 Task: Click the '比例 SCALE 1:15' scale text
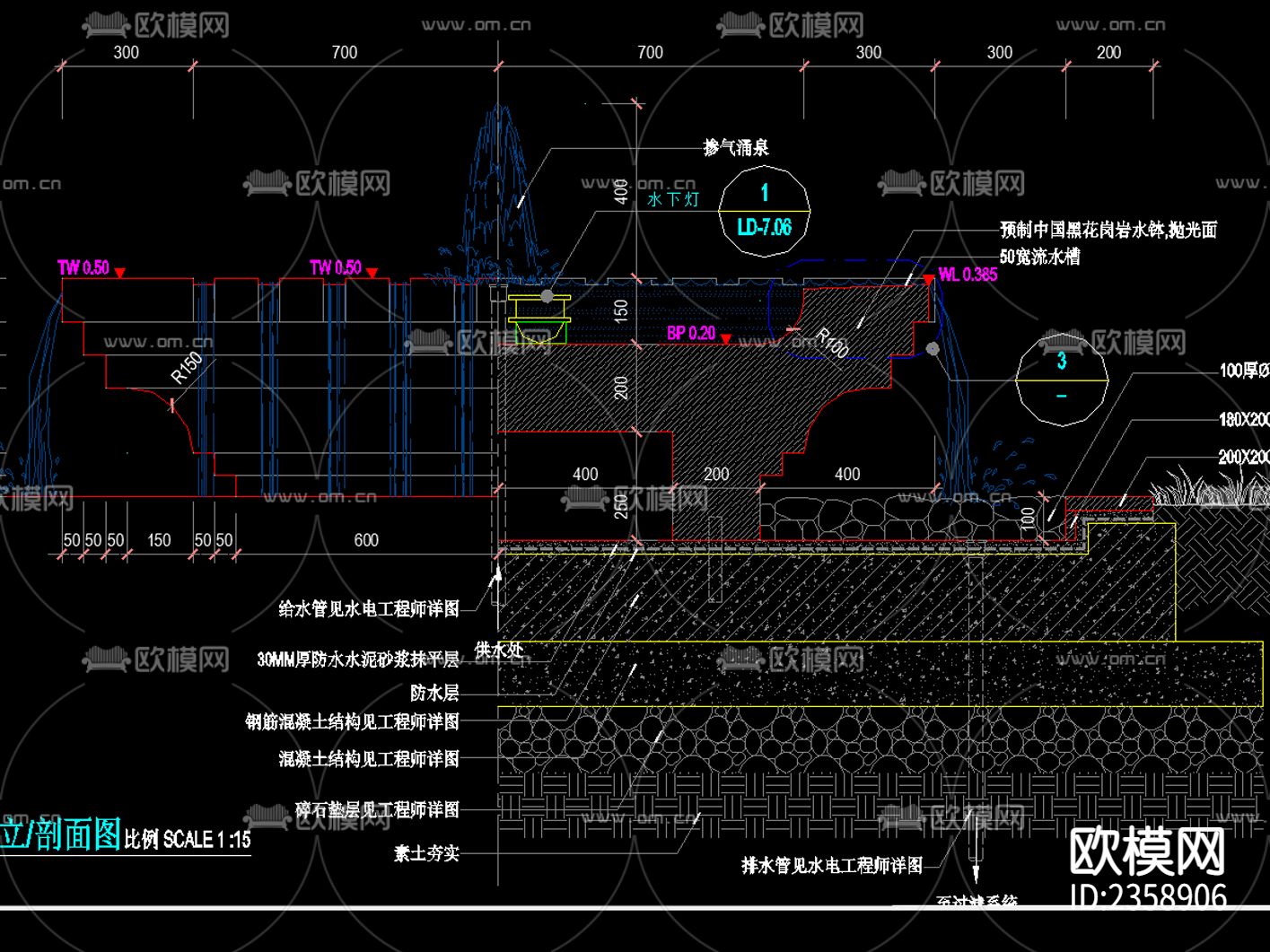pyautogui.click(x=188, y=840)
